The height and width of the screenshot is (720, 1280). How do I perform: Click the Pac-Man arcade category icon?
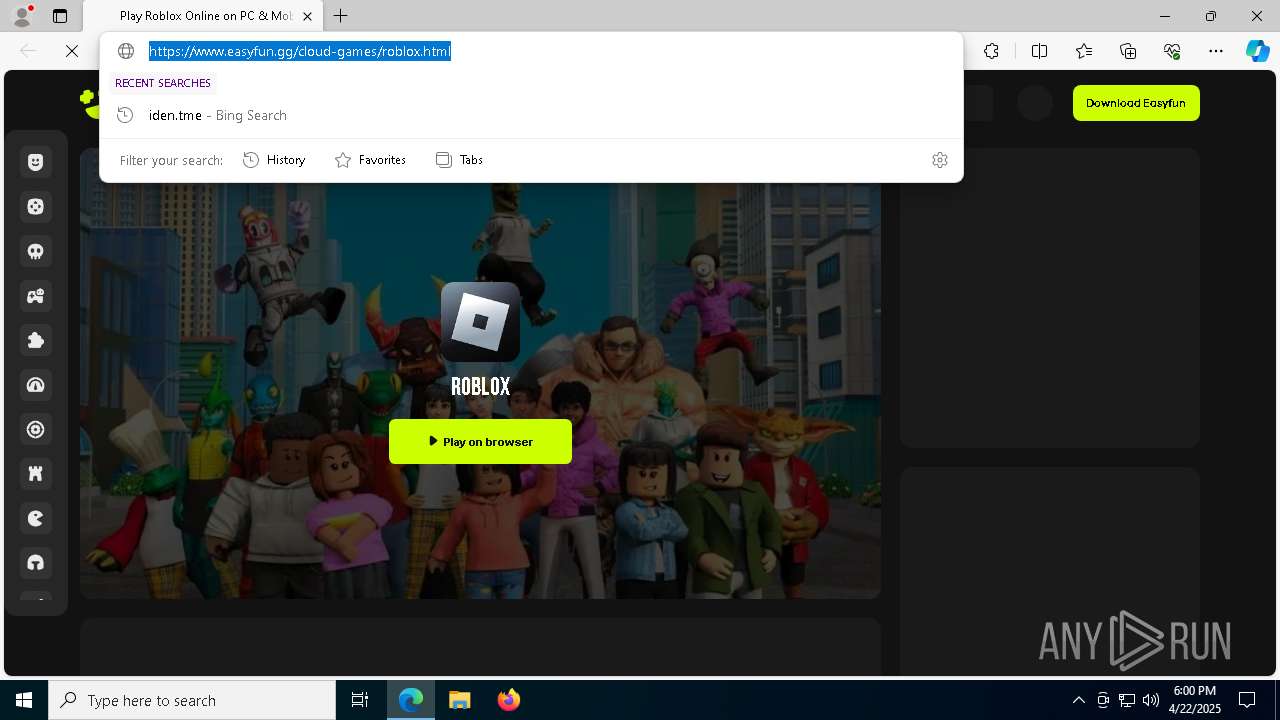click(x=36, y=519)
